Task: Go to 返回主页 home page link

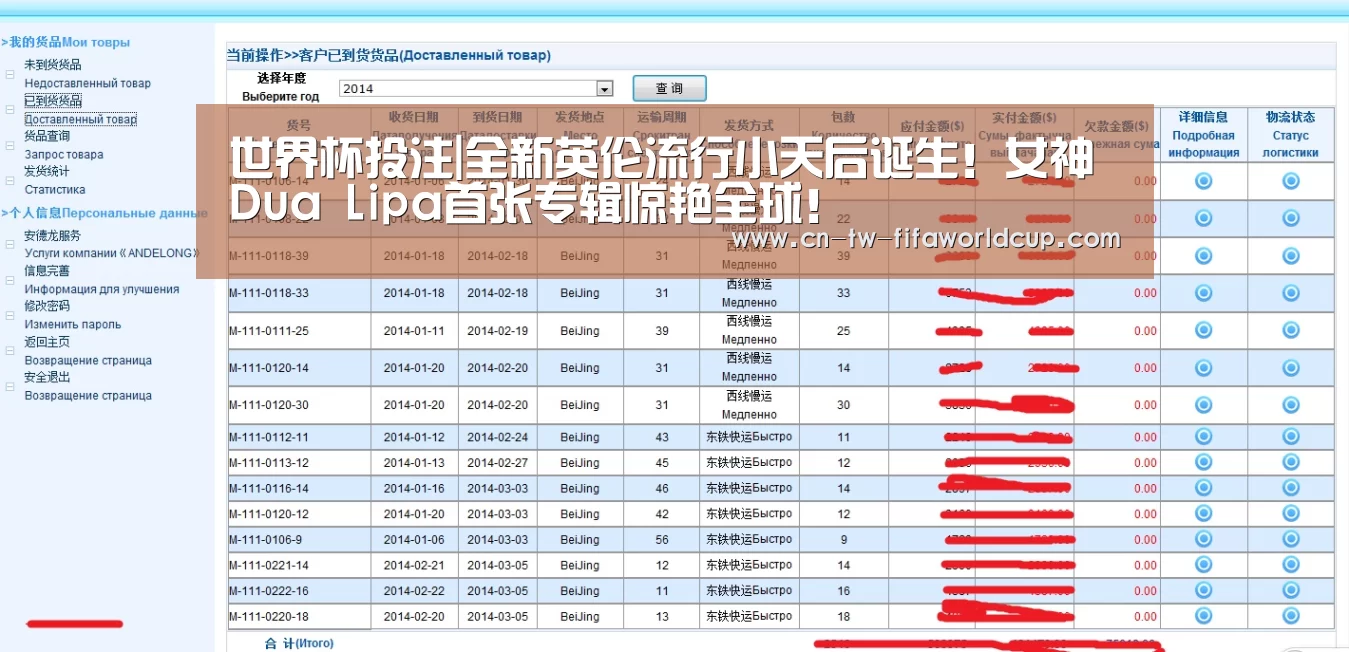Action: (88, 351)
